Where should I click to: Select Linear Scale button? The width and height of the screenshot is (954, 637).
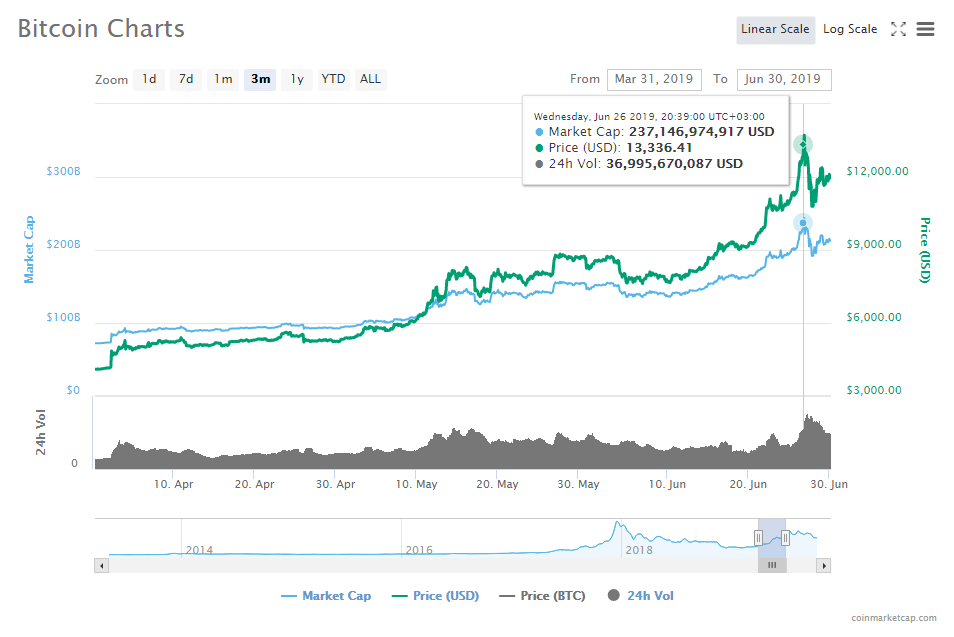[775, 29]
